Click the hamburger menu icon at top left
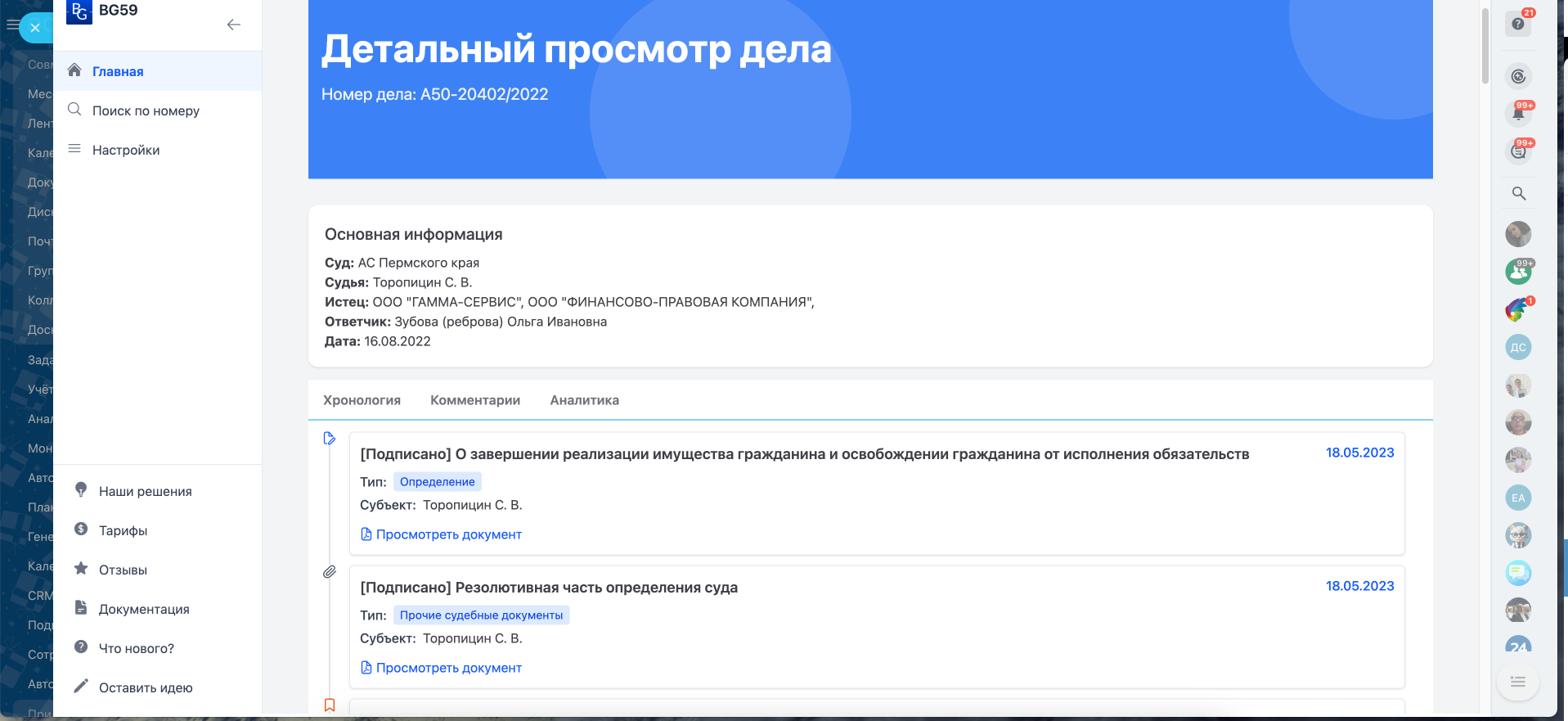Image resolution: width=1568 pixels, height=721 pixels. point(11,25)
